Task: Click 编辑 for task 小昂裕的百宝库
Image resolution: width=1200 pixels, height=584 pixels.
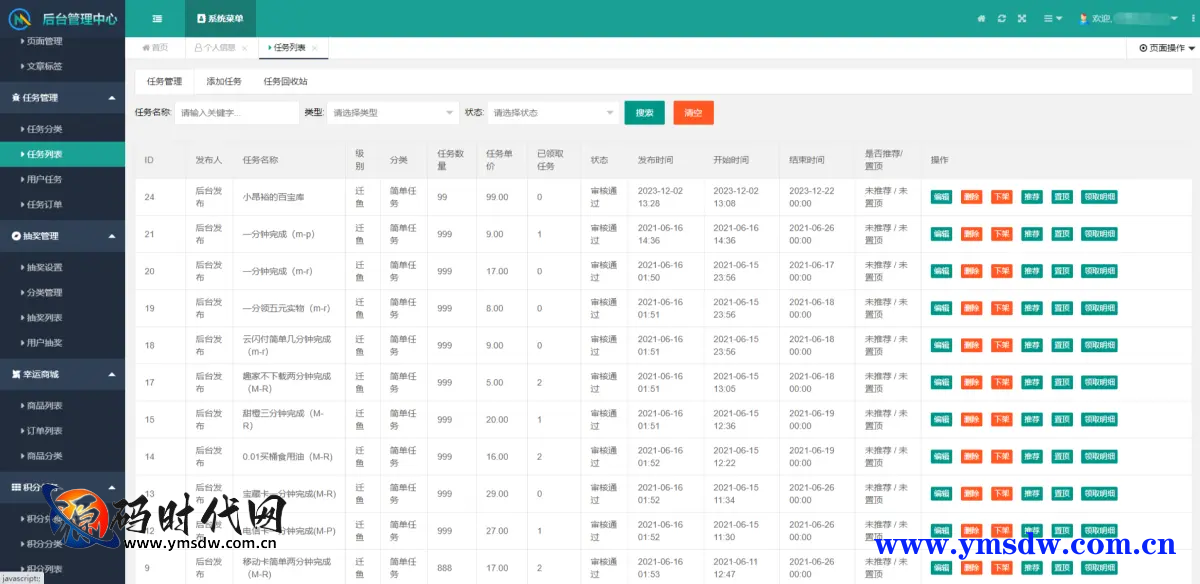Action: tap(941, 197)
